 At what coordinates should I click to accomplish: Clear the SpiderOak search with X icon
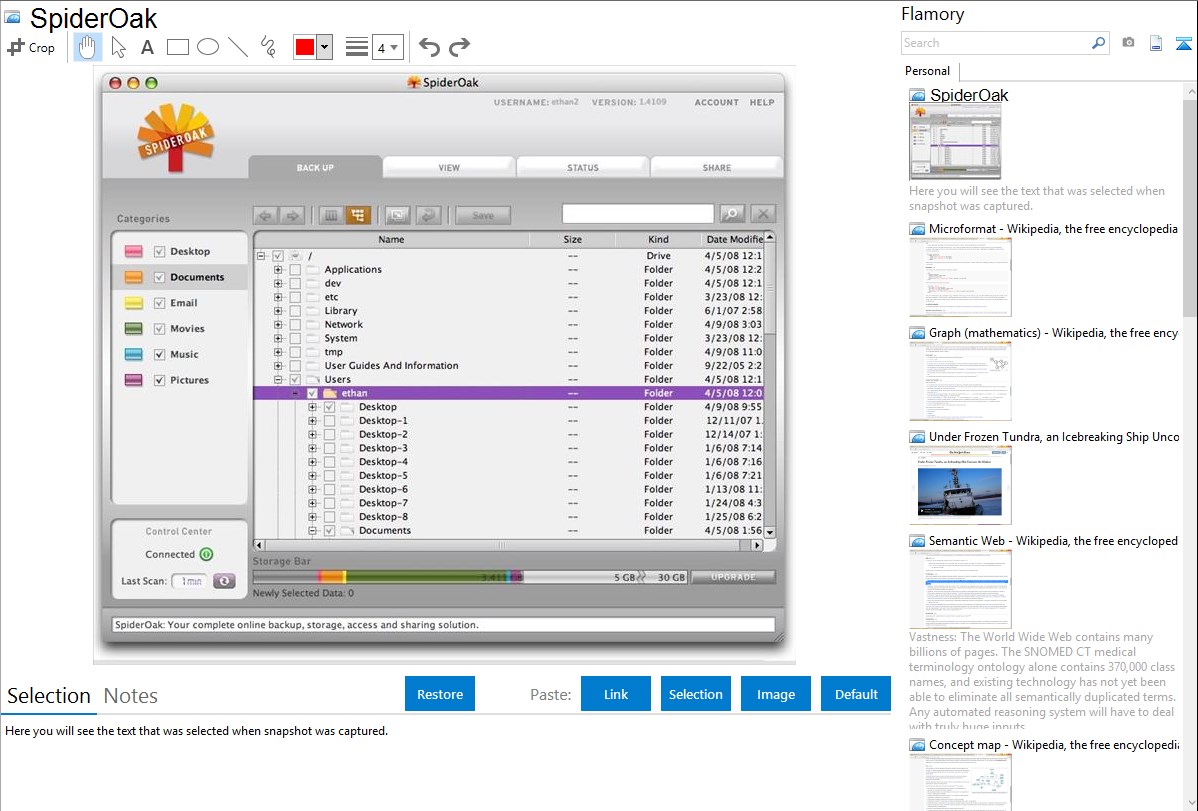763,214
